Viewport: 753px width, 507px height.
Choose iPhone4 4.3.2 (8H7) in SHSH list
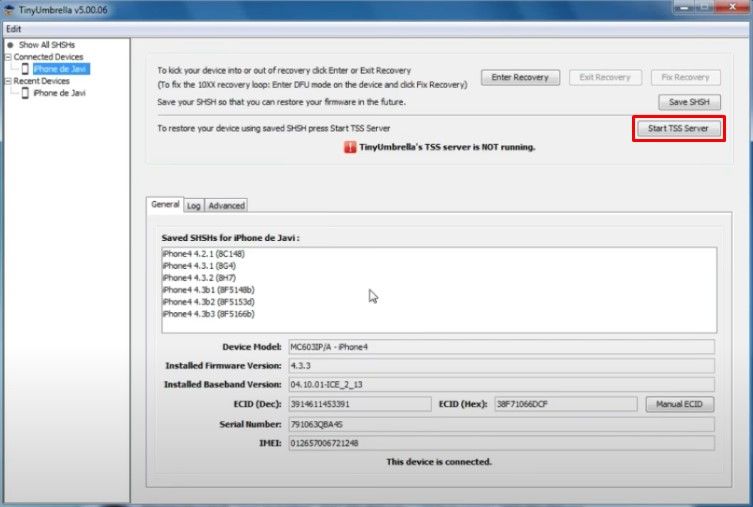[200, 278]
